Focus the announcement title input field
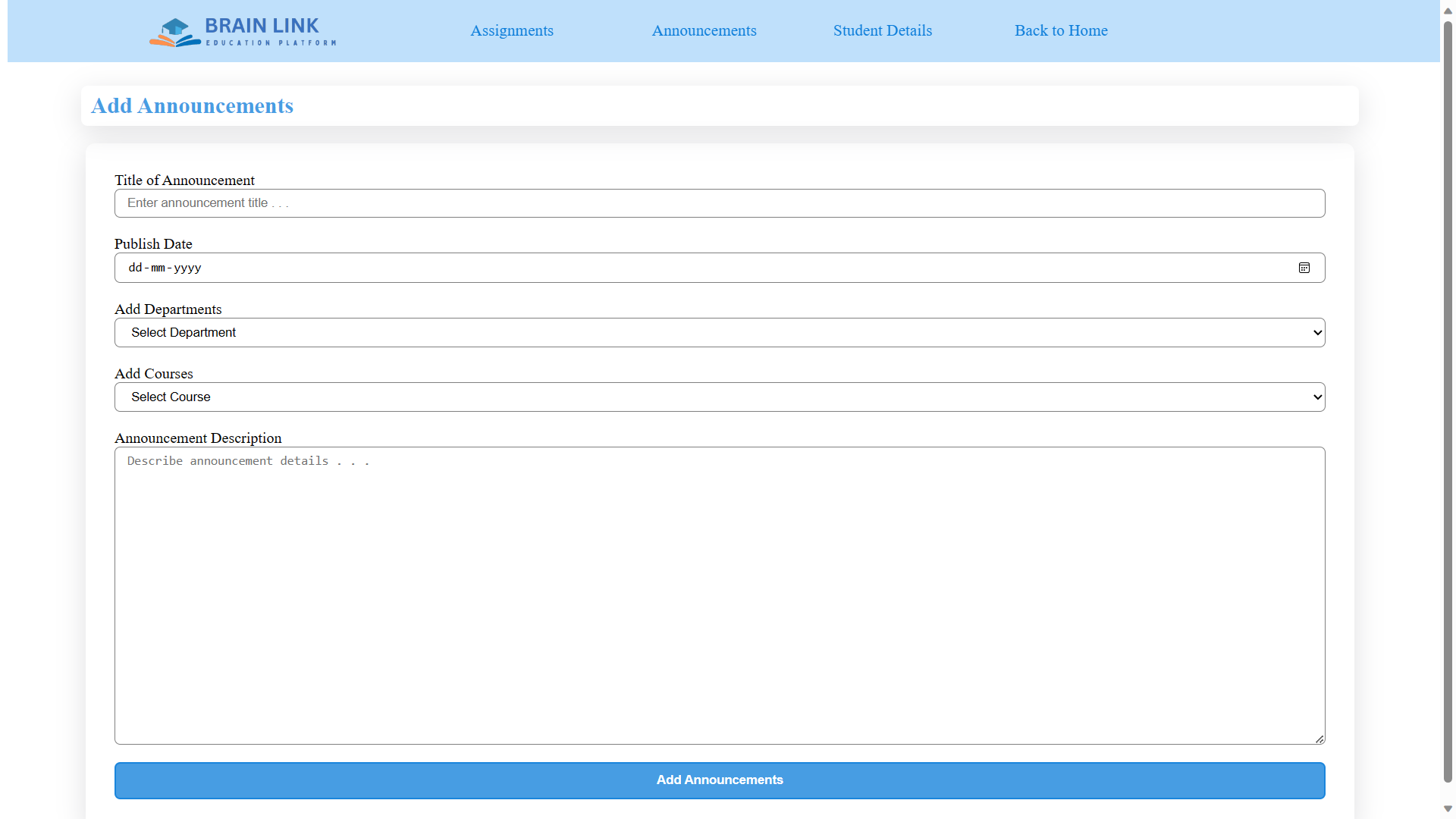1456x819 pixels. [x=719, y=203]
